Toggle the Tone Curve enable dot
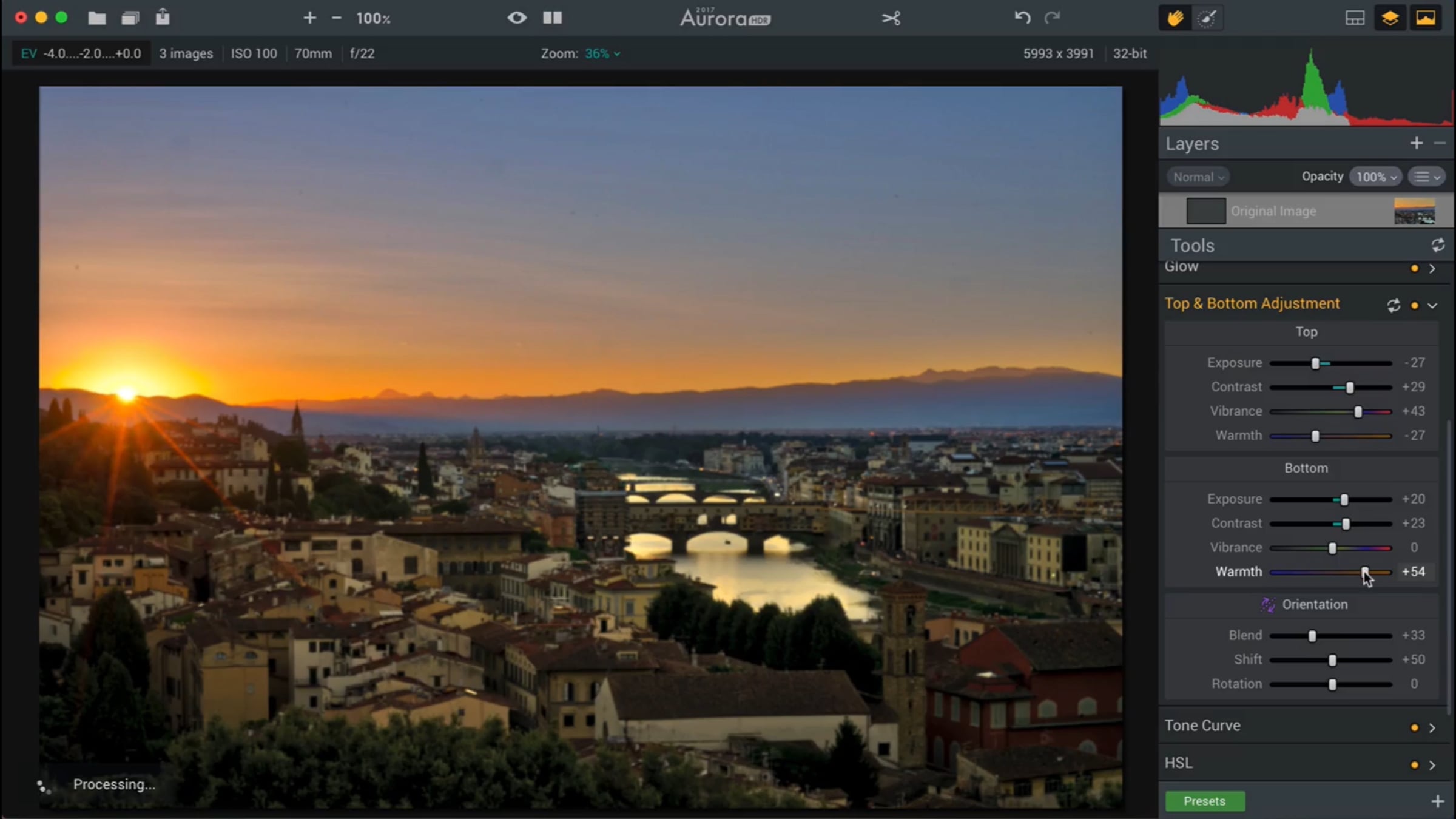 click(1414, 727)
